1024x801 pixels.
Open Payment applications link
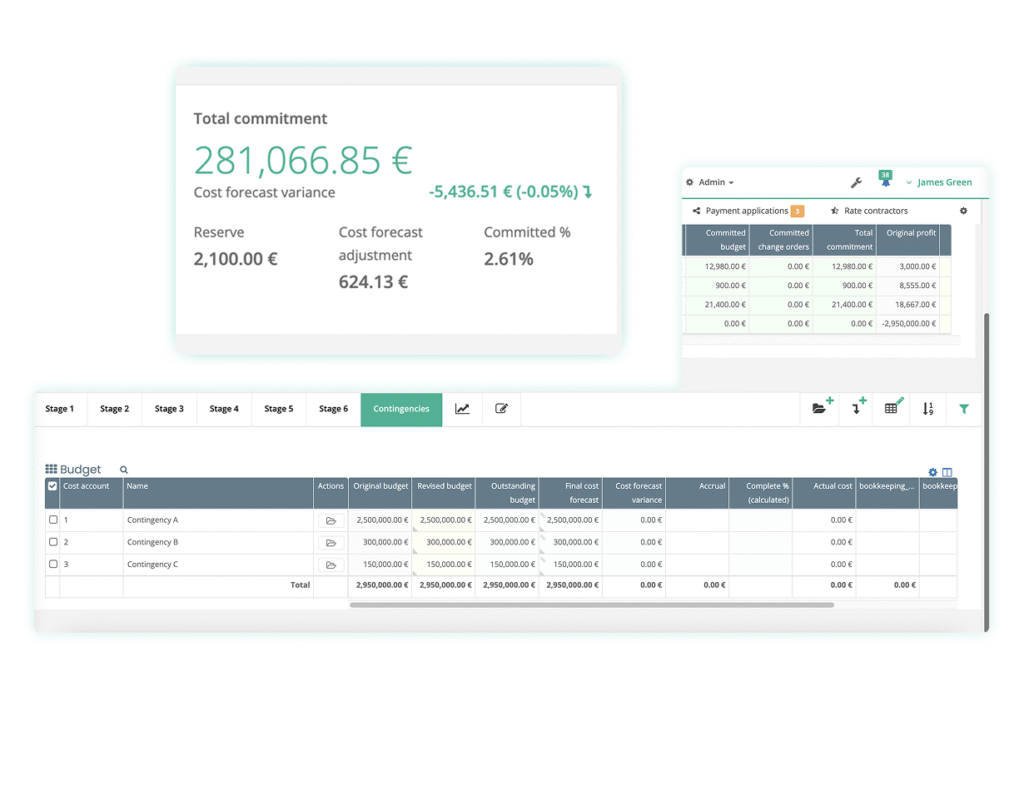click(746, 211)
